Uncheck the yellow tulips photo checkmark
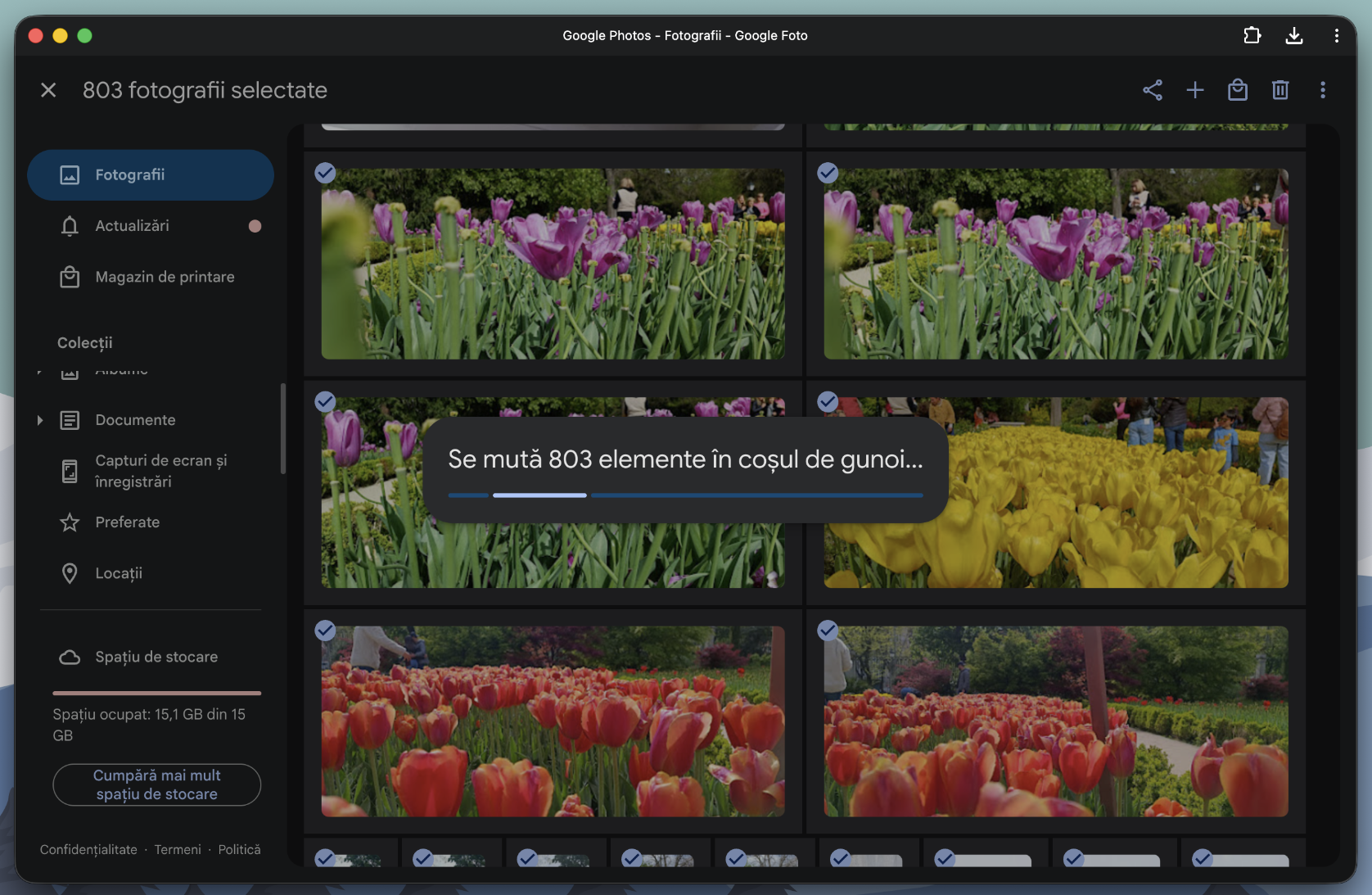 tap(828, 401)
